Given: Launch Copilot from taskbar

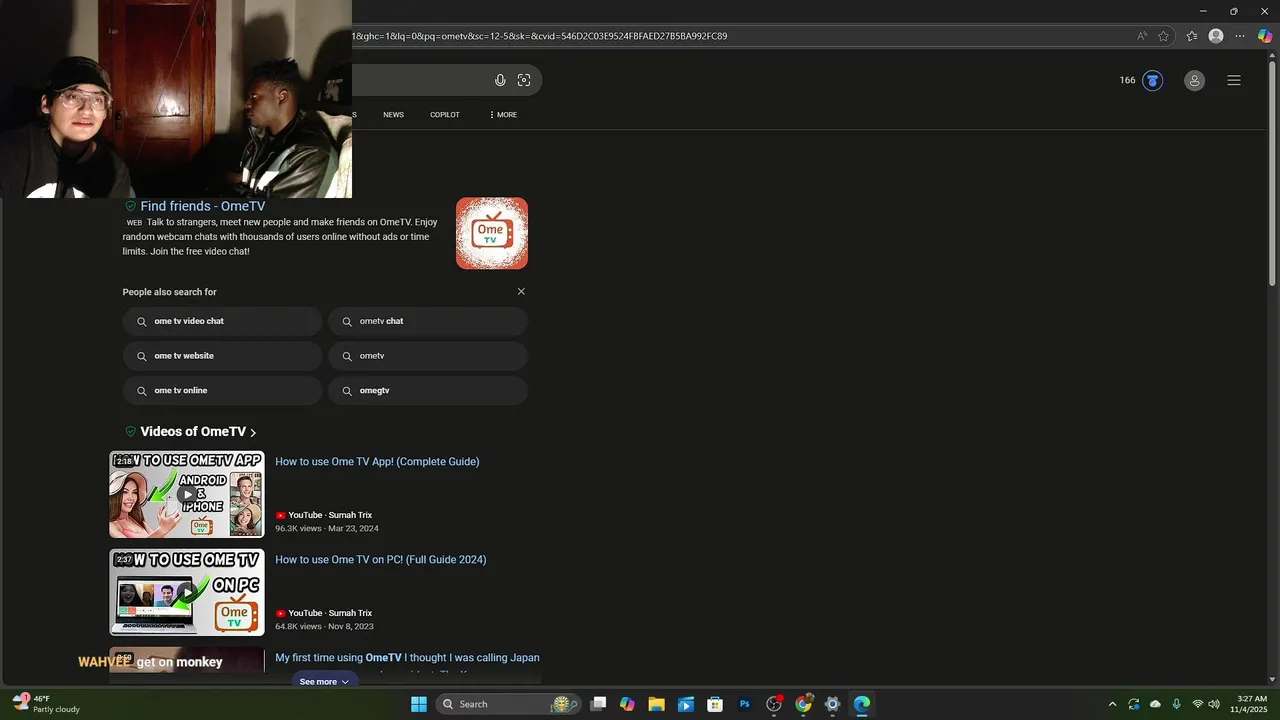Looking at the screenshot, I should [x=627, y=704].
